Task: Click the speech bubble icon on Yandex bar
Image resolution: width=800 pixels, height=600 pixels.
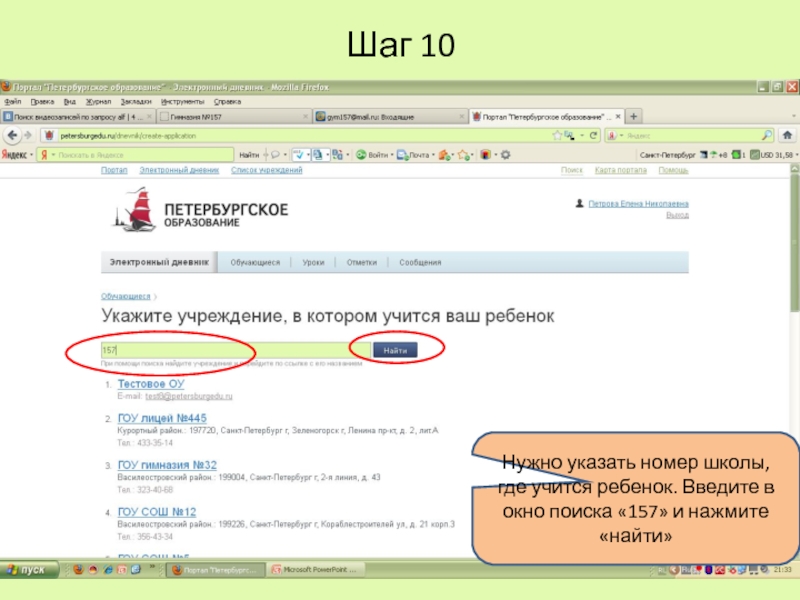Action: [276, 155]
